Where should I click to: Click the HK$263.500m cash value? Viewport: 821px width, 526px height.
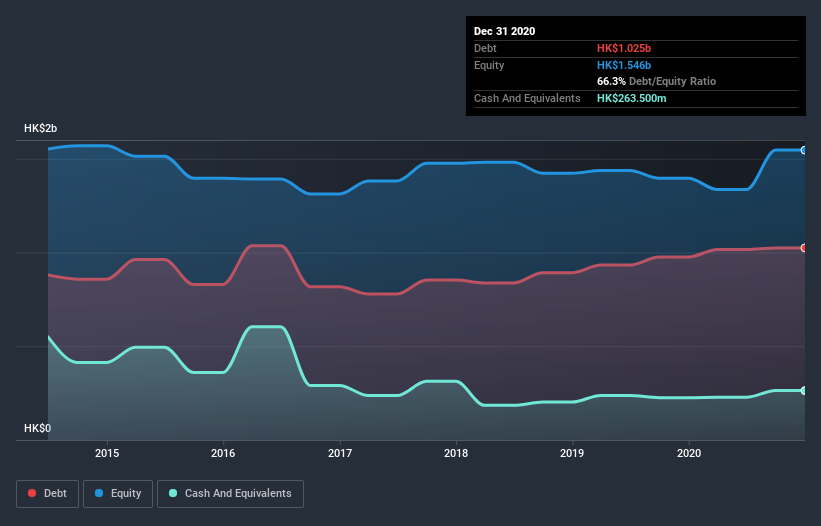pyautogui.click(x=631, y=98)
